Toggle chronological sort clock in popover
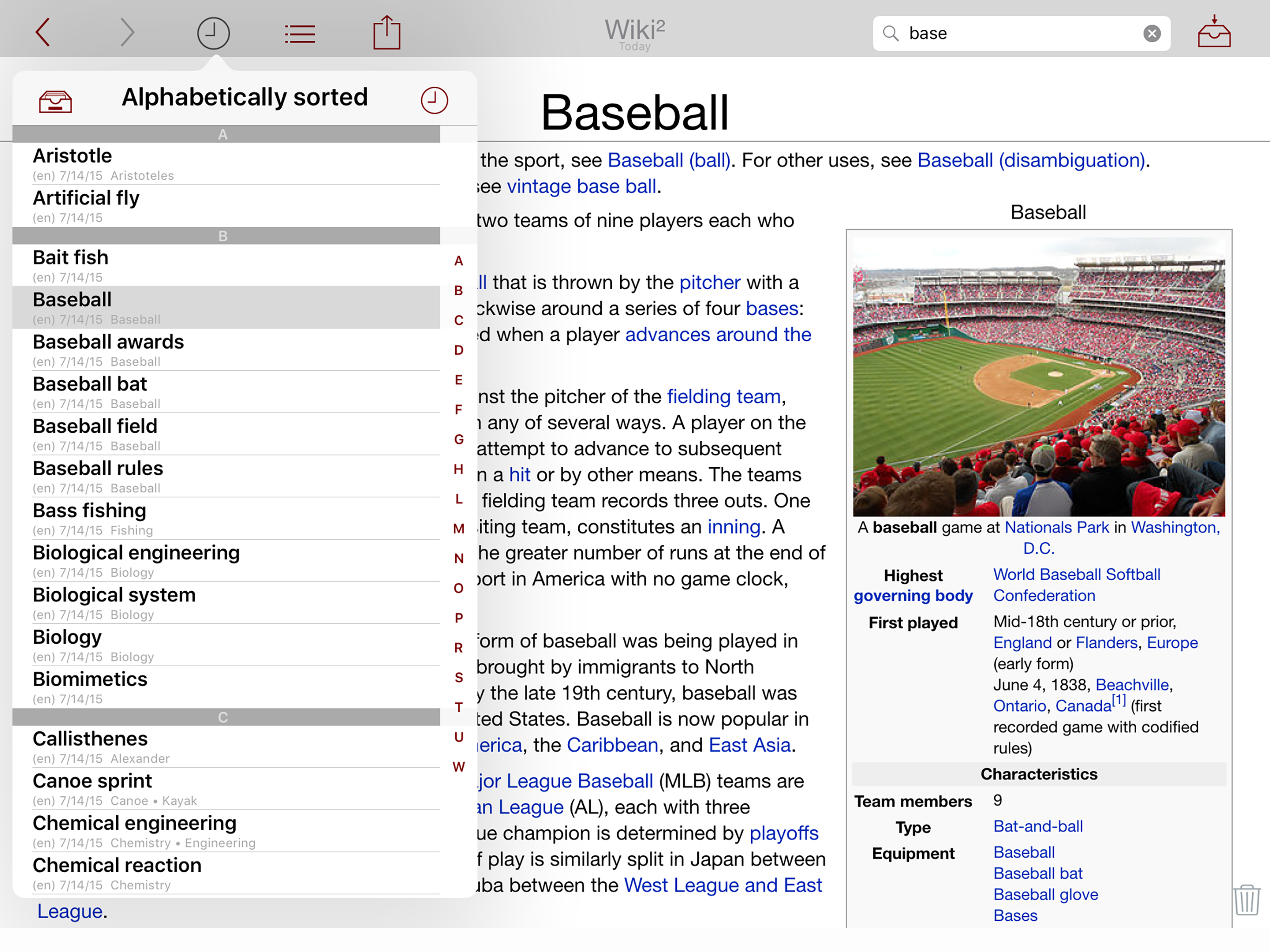Viewport: 1270px width, 952px height. point(434,100)
